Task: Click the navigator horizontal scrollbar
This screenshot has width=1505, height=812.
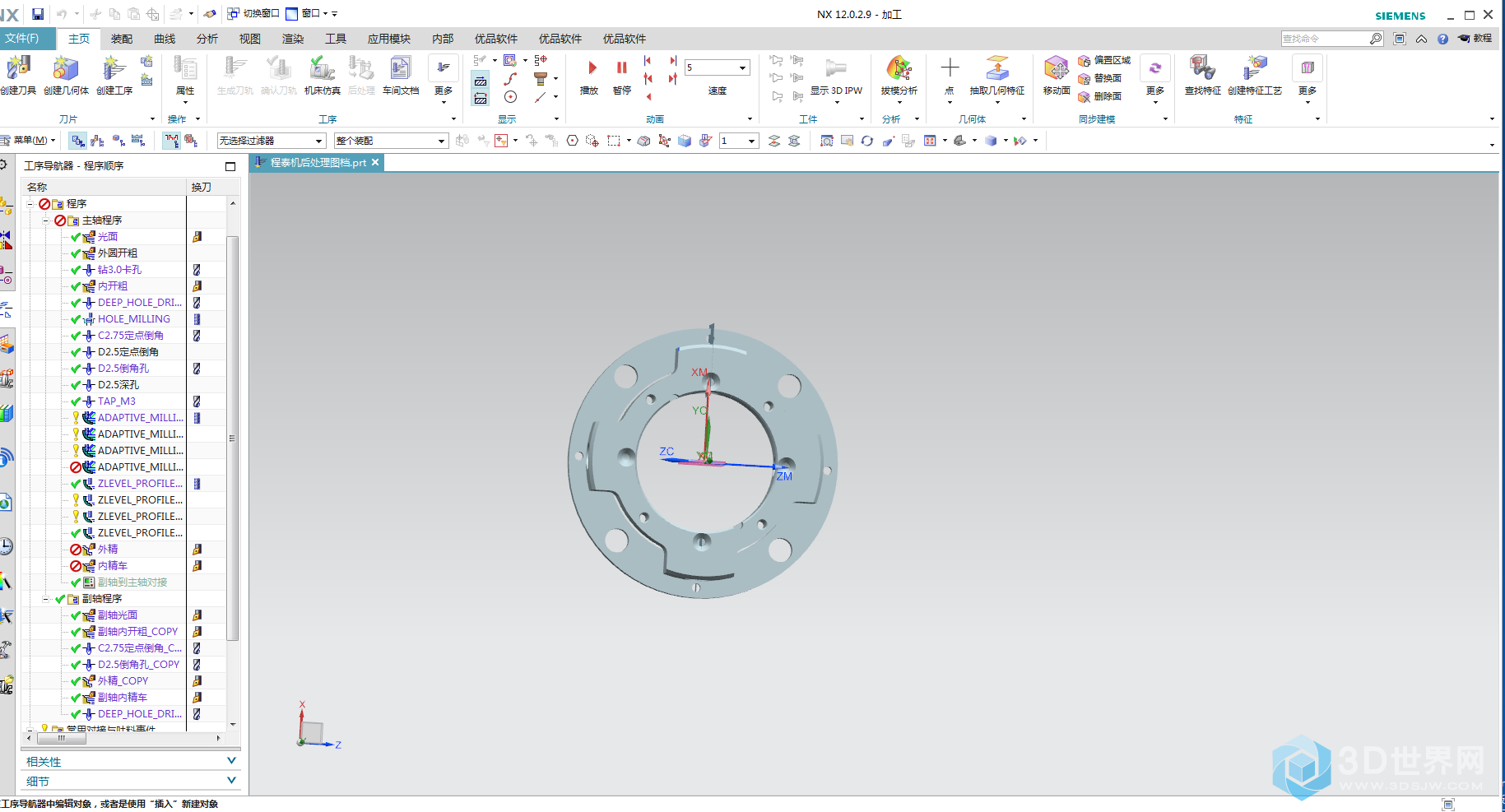Action: pyautogui.click(x=62, y=738)
